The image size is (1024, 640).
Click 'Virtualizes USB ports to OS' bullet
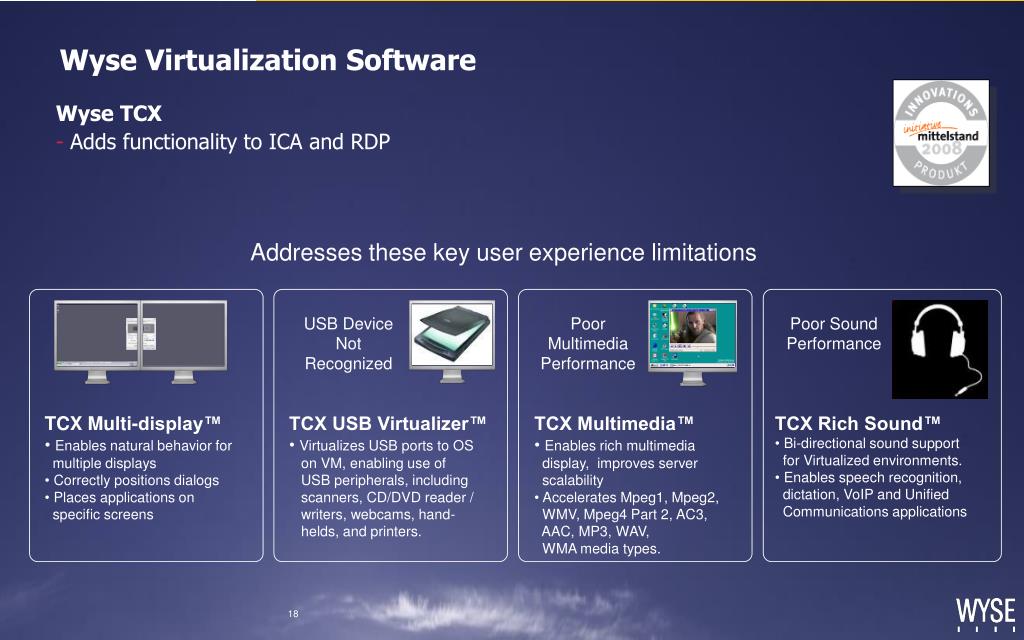coord(381,488)
